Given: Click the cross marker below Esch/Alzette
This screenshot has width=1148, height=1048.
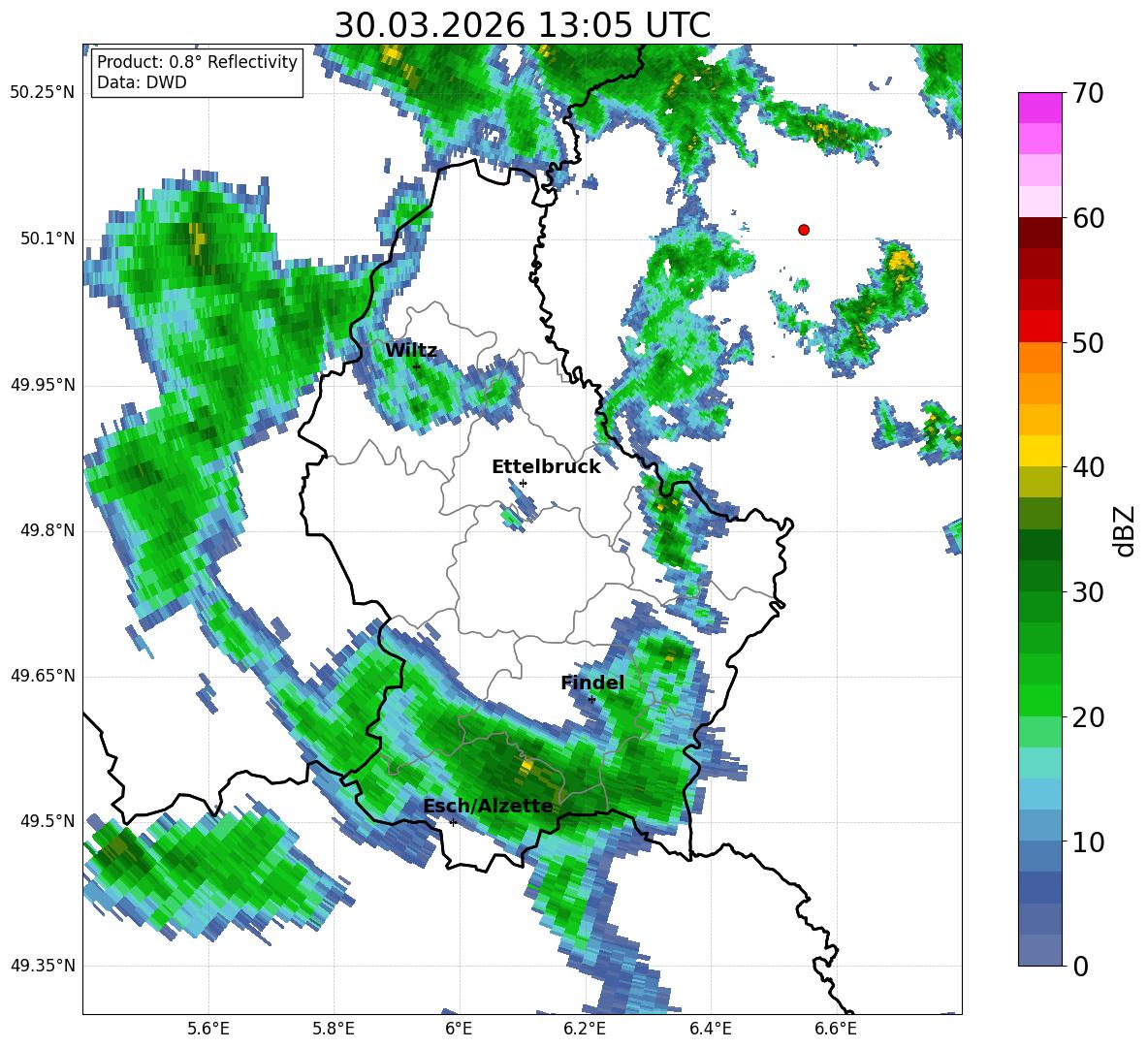Looking at the screenshot, I should pos(453,822).
